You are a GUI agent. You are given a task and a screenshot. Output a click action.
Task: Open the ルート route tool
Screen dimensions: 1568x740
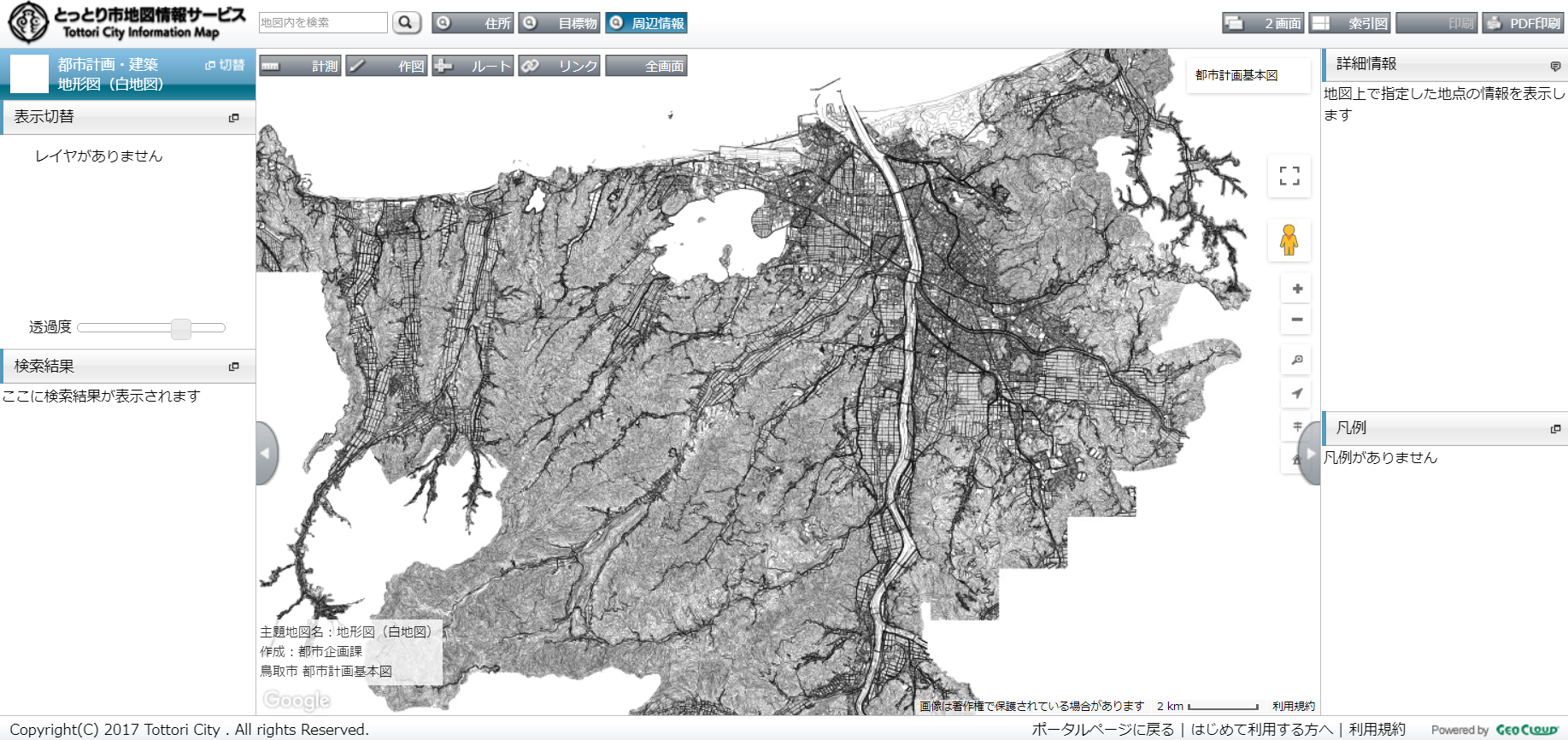[x=473, y=66]
